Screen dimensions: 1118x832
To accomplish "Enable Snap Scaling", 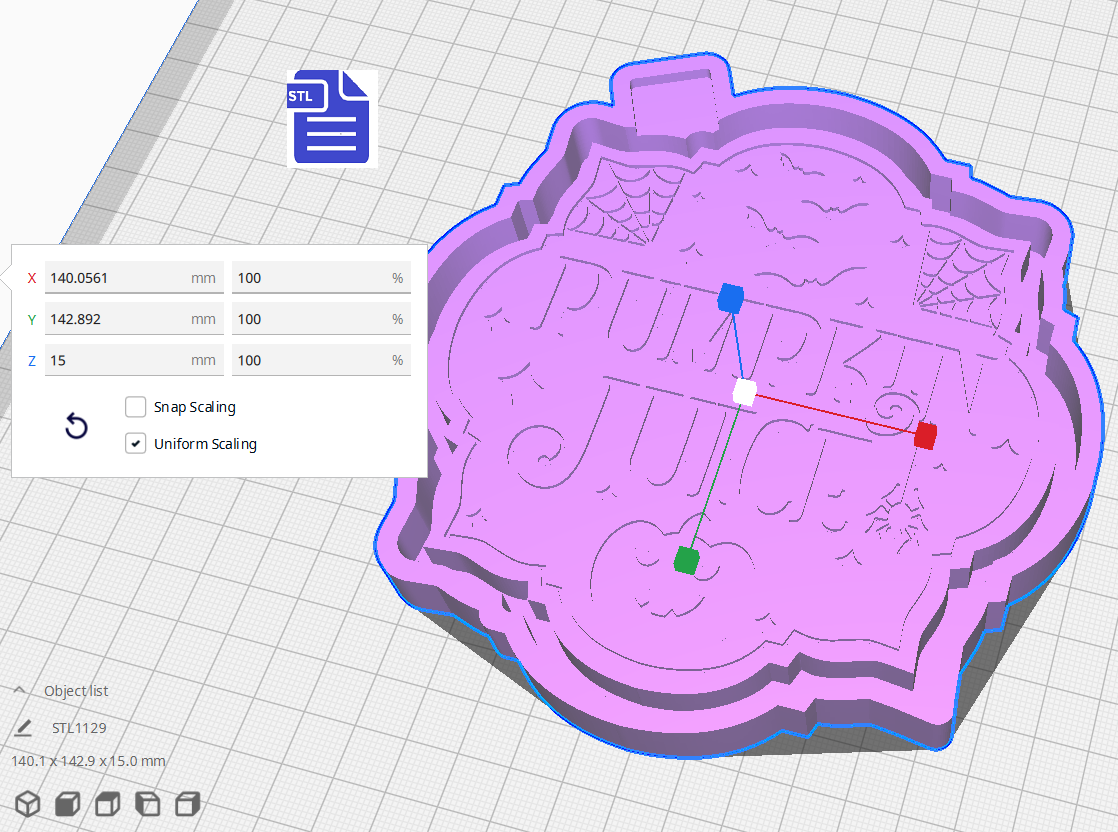I will point(136,407).
